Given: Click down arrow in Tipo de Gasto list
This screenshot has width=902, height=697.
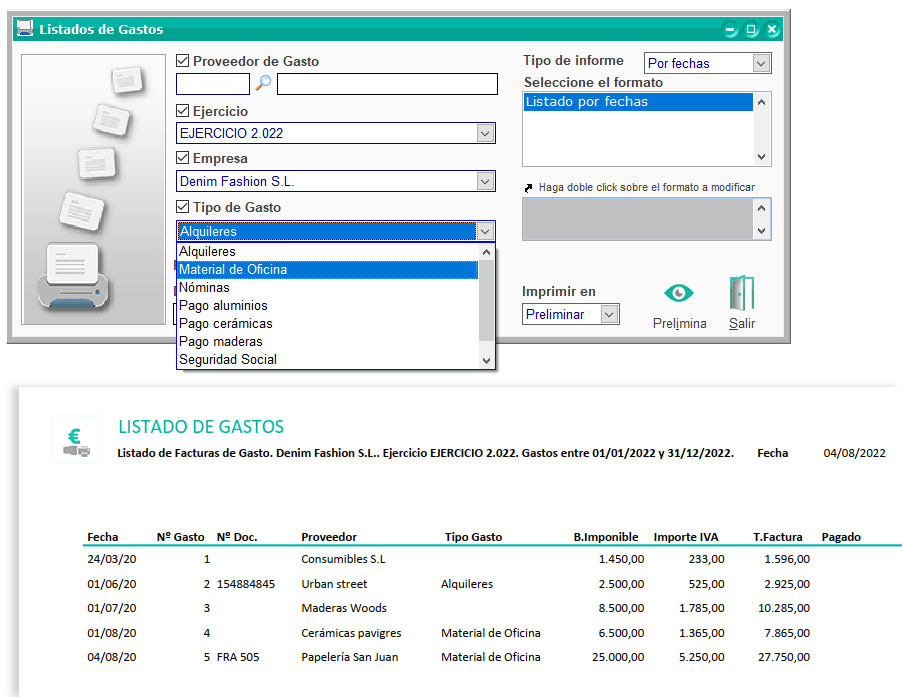Looking at the screenshot, I should click(487, 361).
